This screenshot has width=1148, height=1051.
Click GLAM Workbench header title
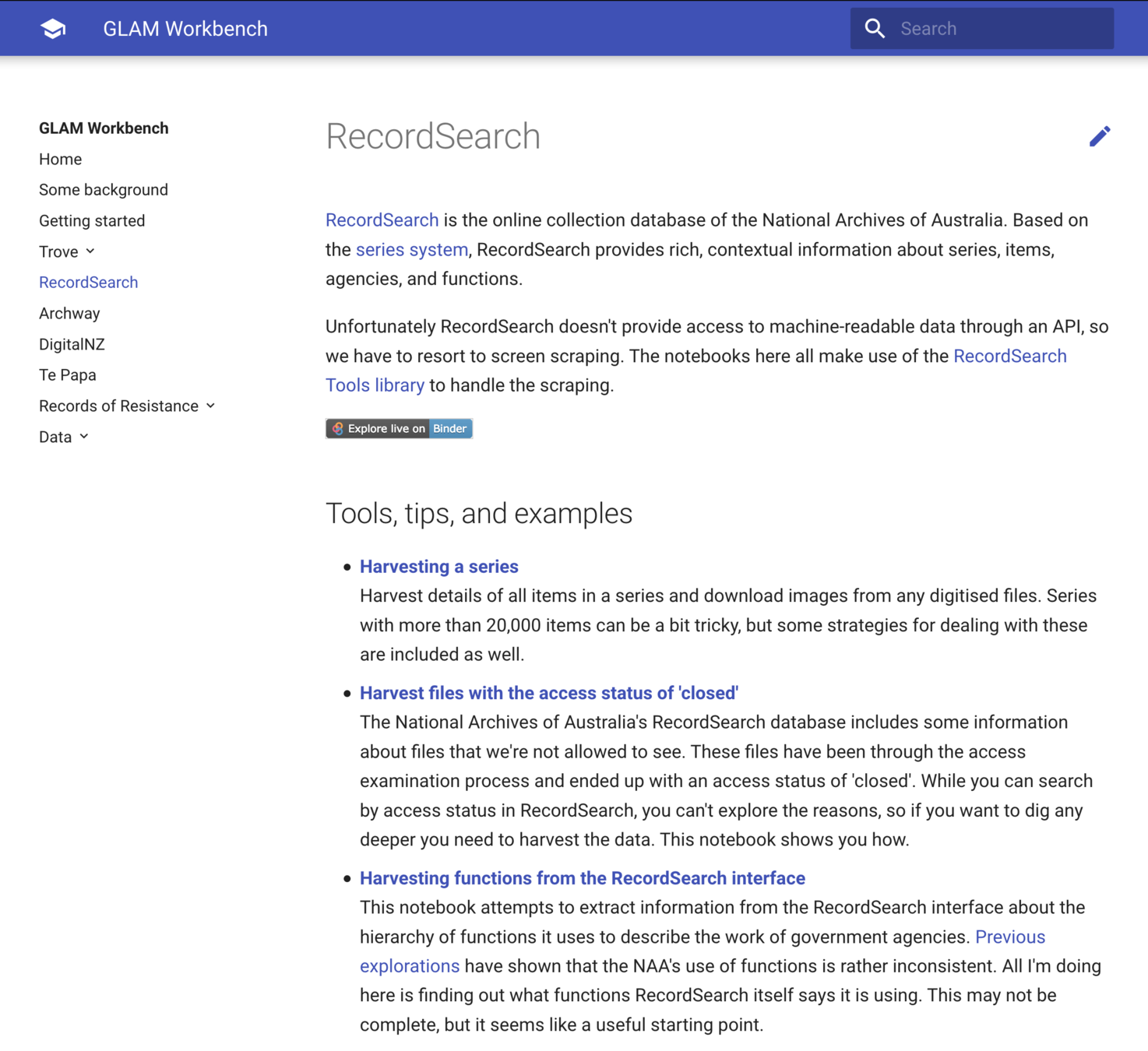(x=185, y=29)
